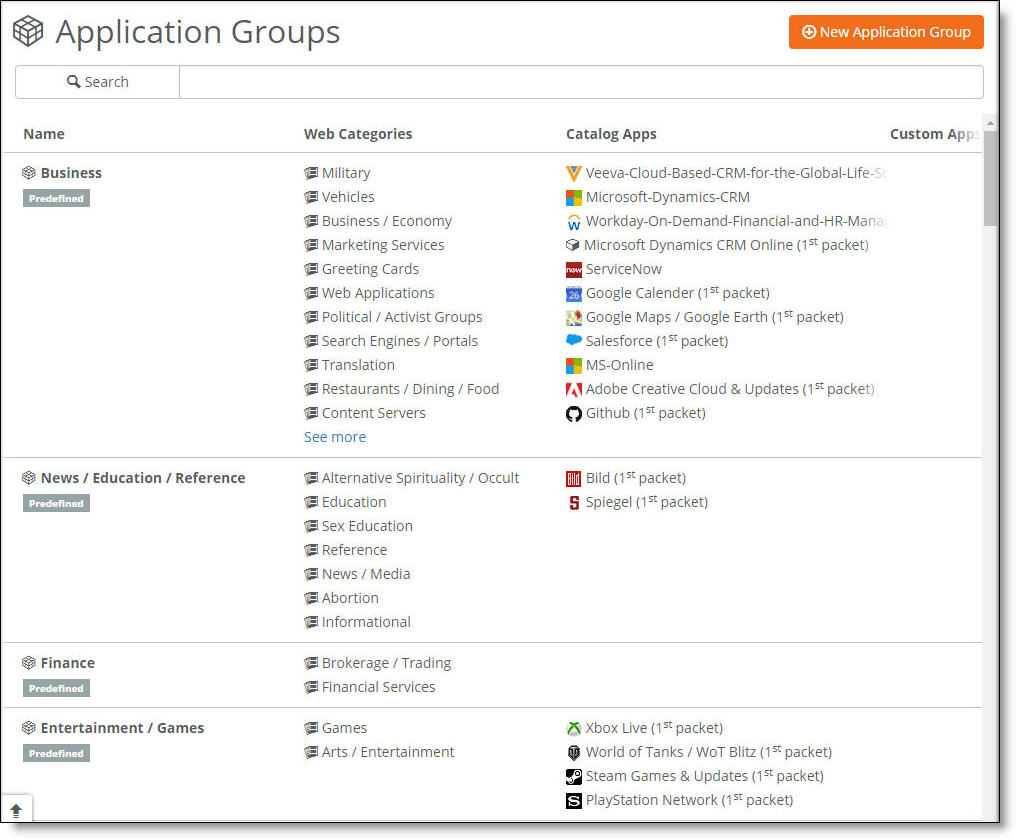The width and height of the screenshot is (1016, 839).
Task: Click the Bild app icon
Action: click(x=573, y=479)
